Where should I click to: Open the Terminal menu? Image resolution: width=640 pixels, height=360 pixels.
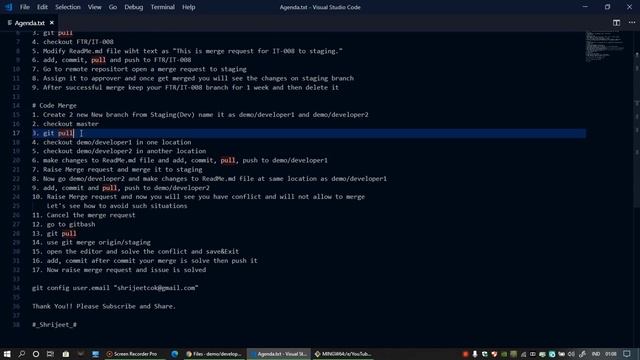pyautogui.click(x=162, y=7)
